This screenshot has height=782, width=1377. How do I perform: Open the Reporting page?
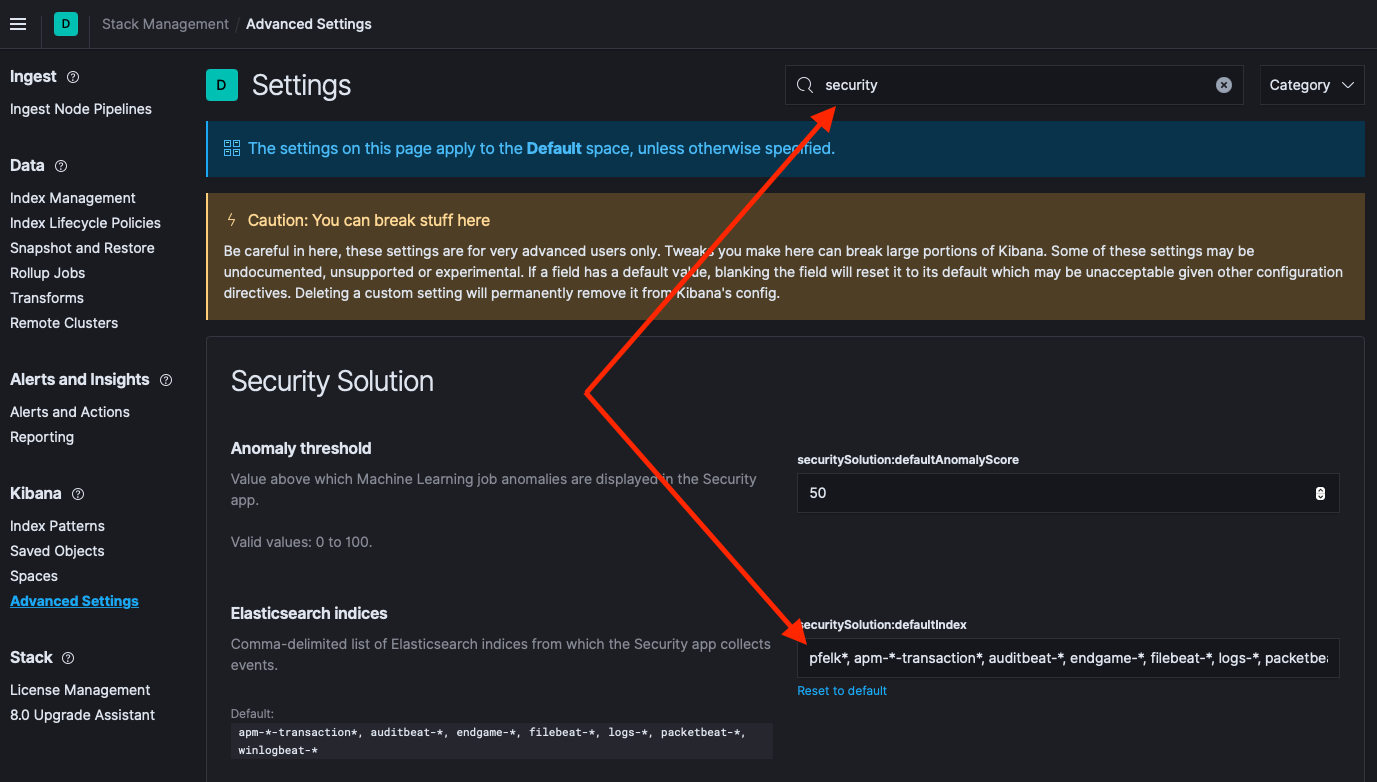tap(42, 437)
